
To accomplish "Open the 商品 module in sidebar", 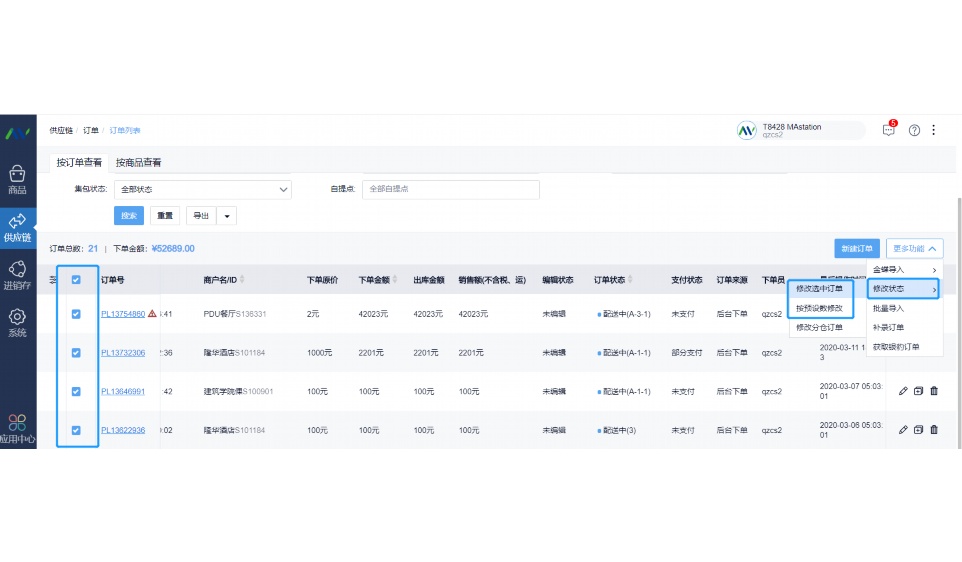I will point(17,178).
